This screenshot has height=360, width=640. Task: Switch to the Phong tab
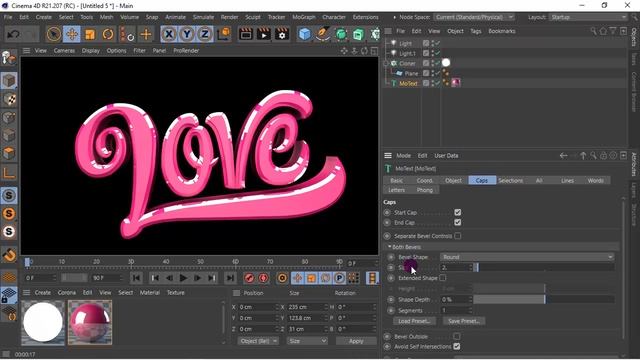(x=424, y=190)
